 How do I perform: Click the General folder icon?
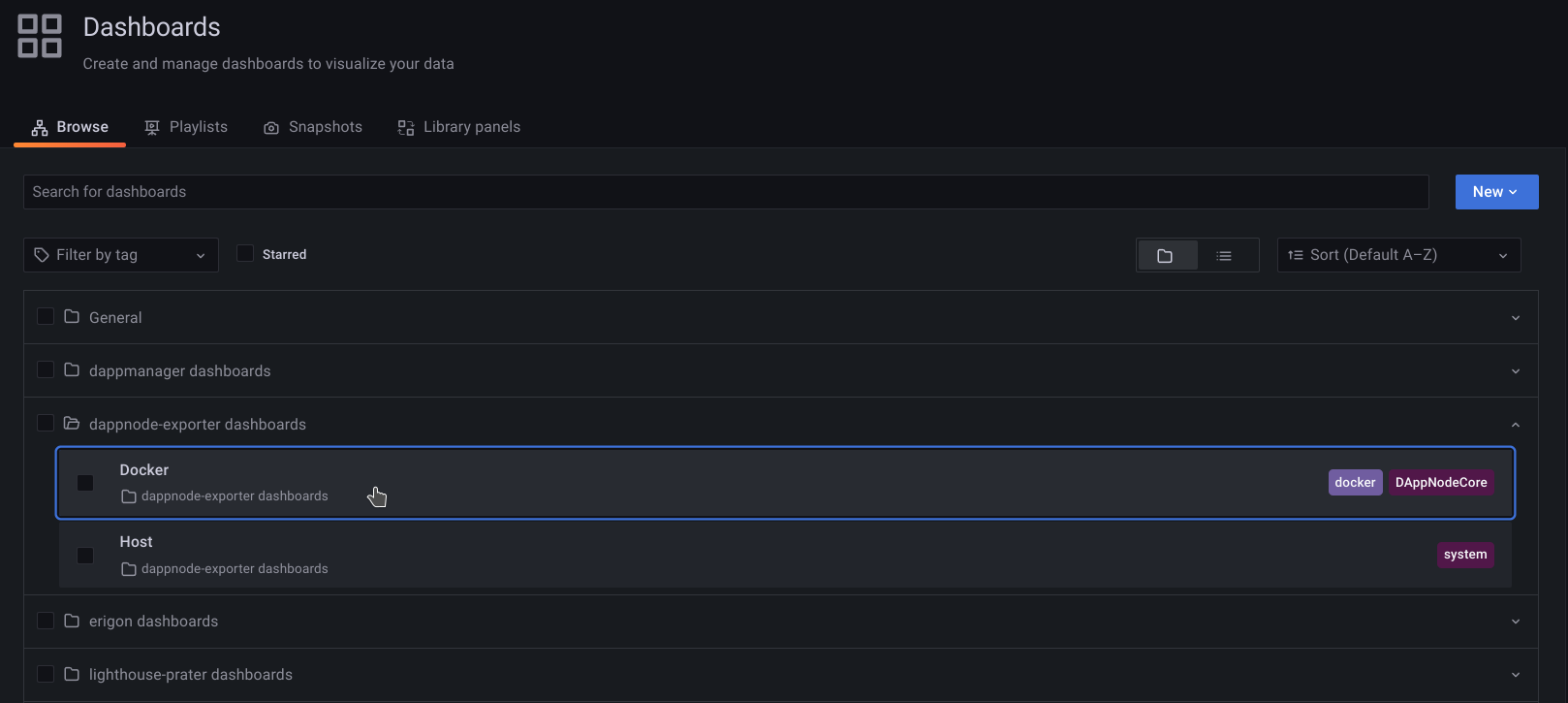[72, 316]
